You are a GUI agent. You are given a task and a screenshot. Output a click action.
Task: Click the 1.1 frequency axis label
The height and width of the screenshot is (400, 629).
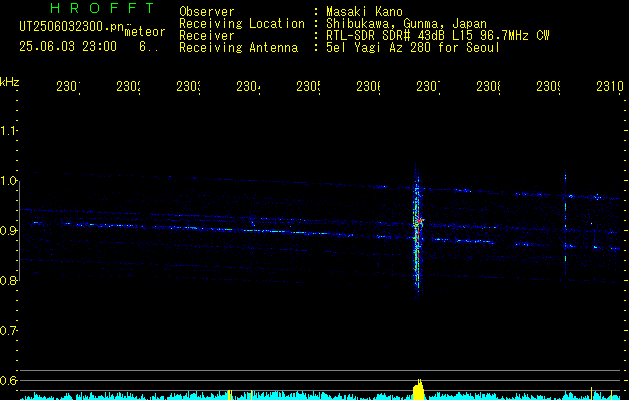coord(8,130)
